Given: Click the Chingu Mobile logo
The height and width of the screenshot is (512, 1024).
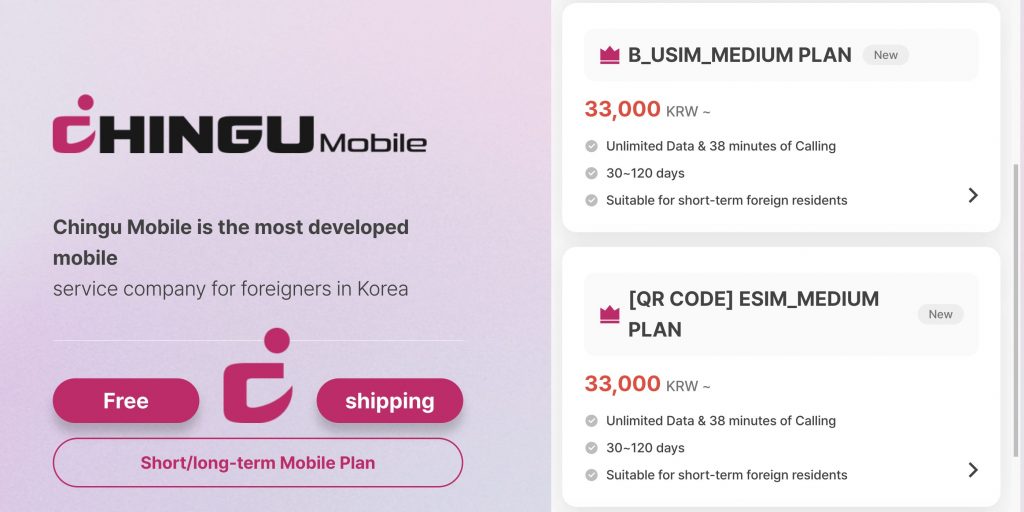Looking at the screenshot, I should click(x=240, y=127).
